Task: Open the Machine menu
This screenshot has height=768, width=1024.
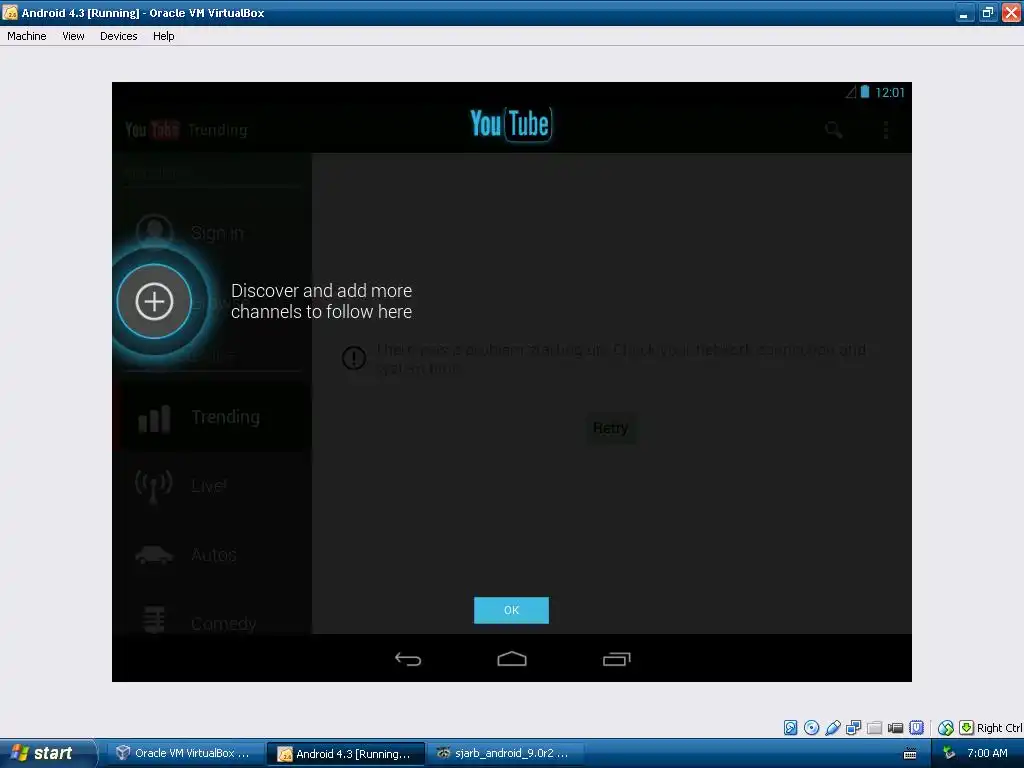Action: click(x=27, y=36)
